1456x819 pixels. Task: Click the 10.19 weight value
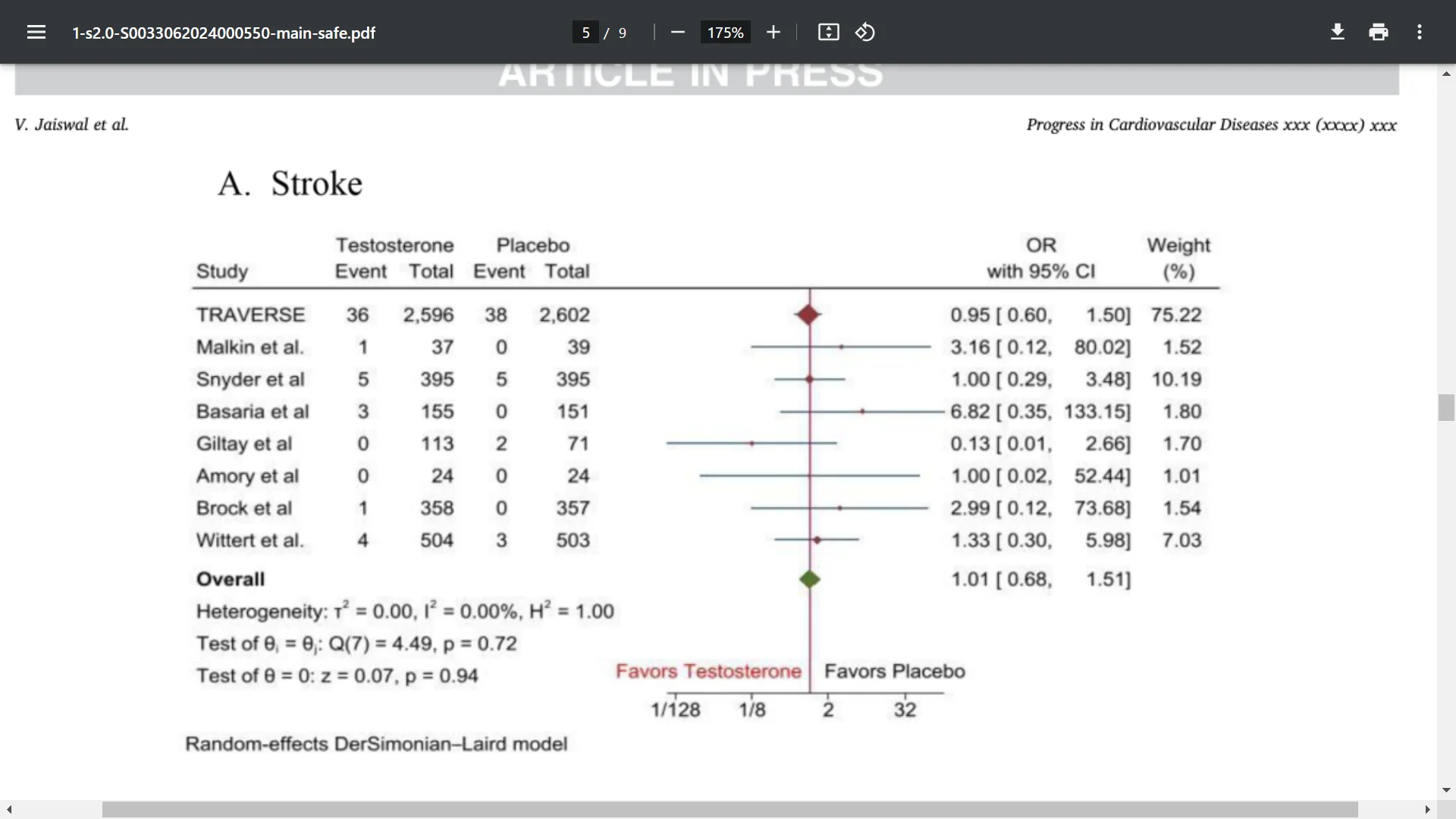[x=1176, y=379]
